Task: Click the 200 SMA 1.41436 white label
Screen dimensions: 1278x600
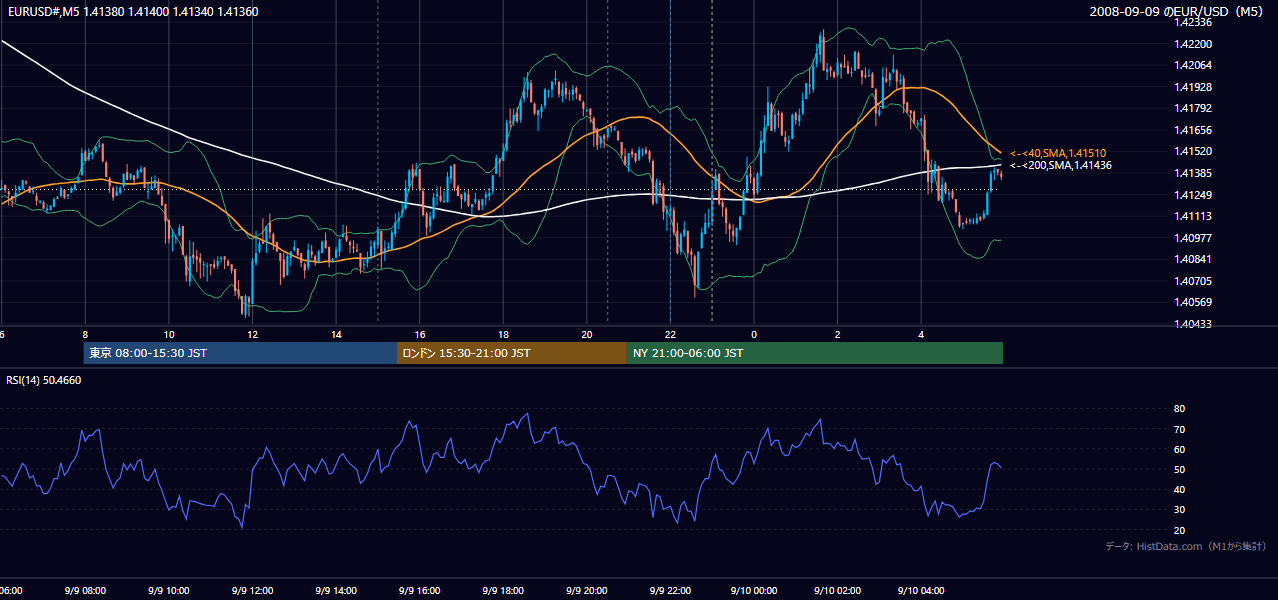Action: [x=1060, y=165]
